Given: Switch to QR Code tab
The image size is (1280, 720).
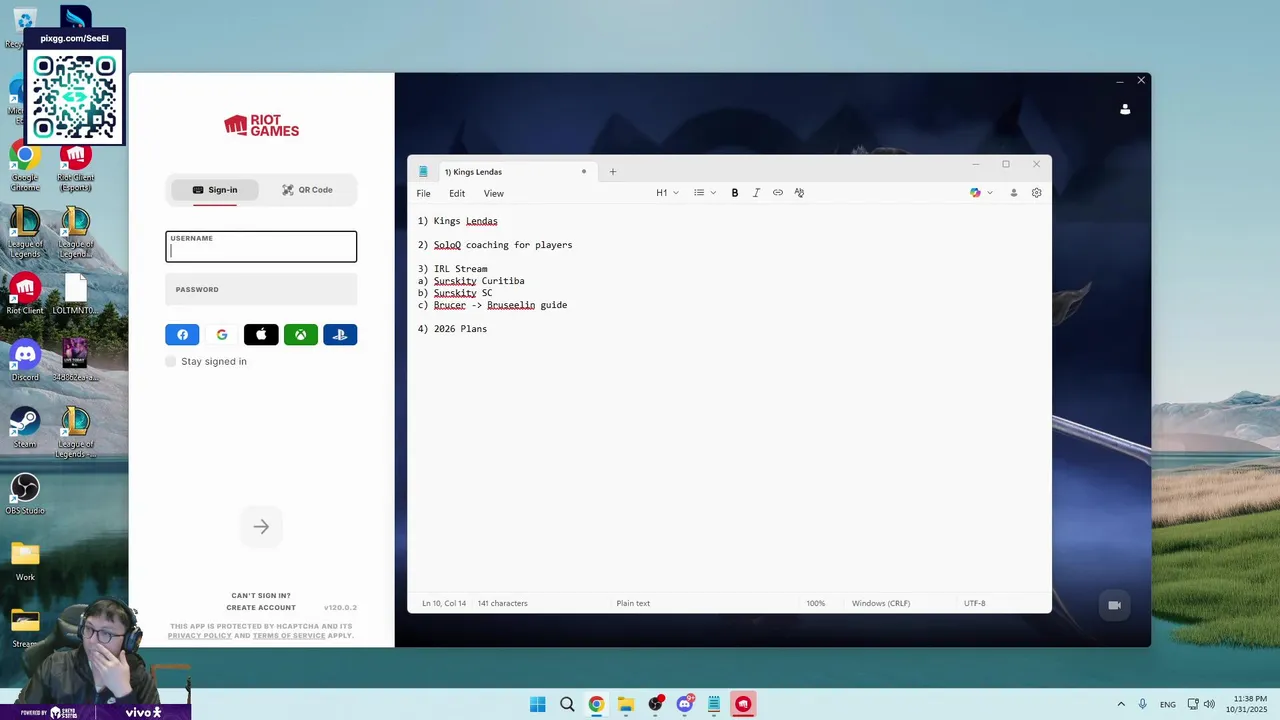Looking at the screenshot, I should click(x=307, y=190).
